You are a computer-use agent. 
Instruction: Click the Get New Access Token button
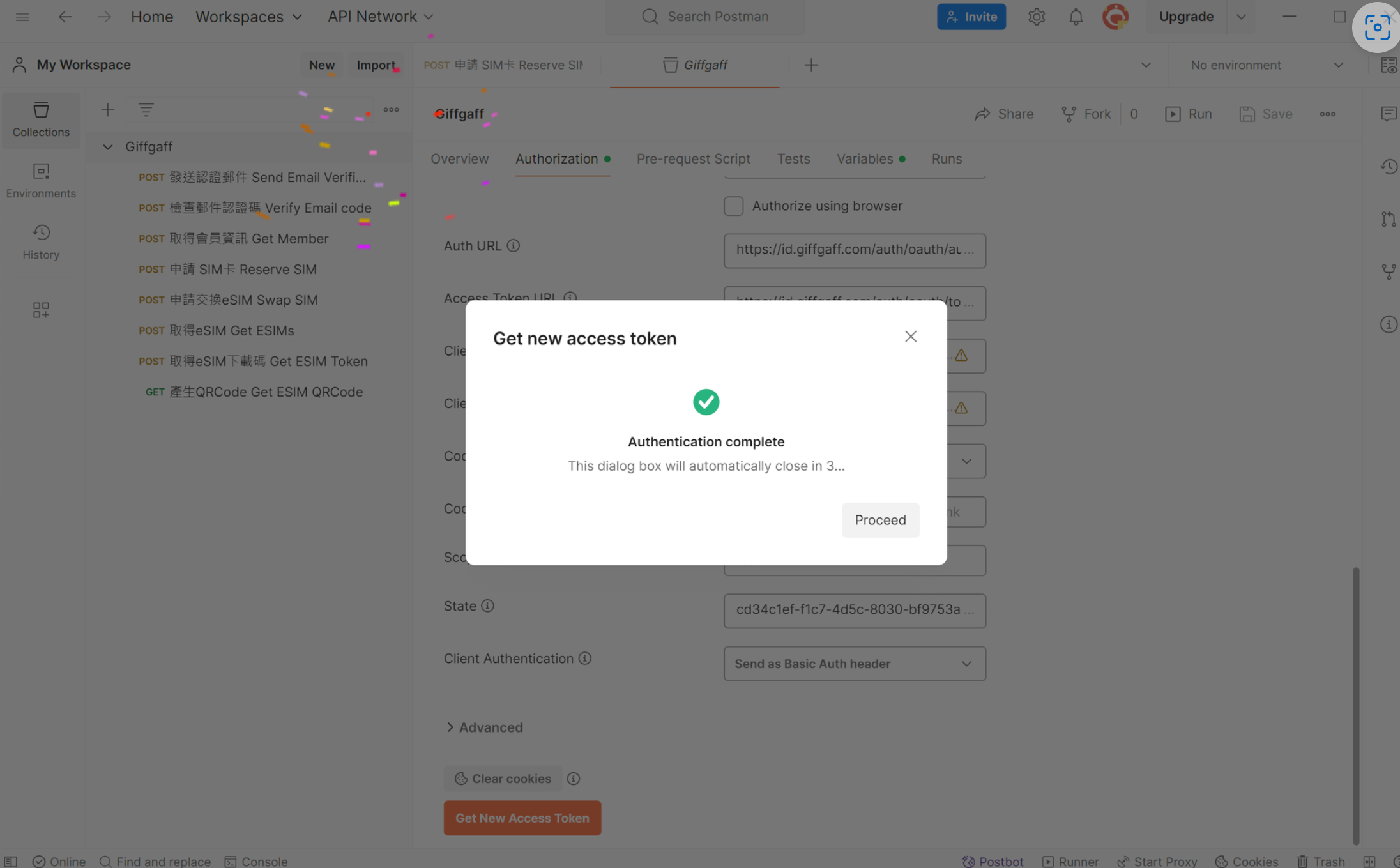point(522,818)
